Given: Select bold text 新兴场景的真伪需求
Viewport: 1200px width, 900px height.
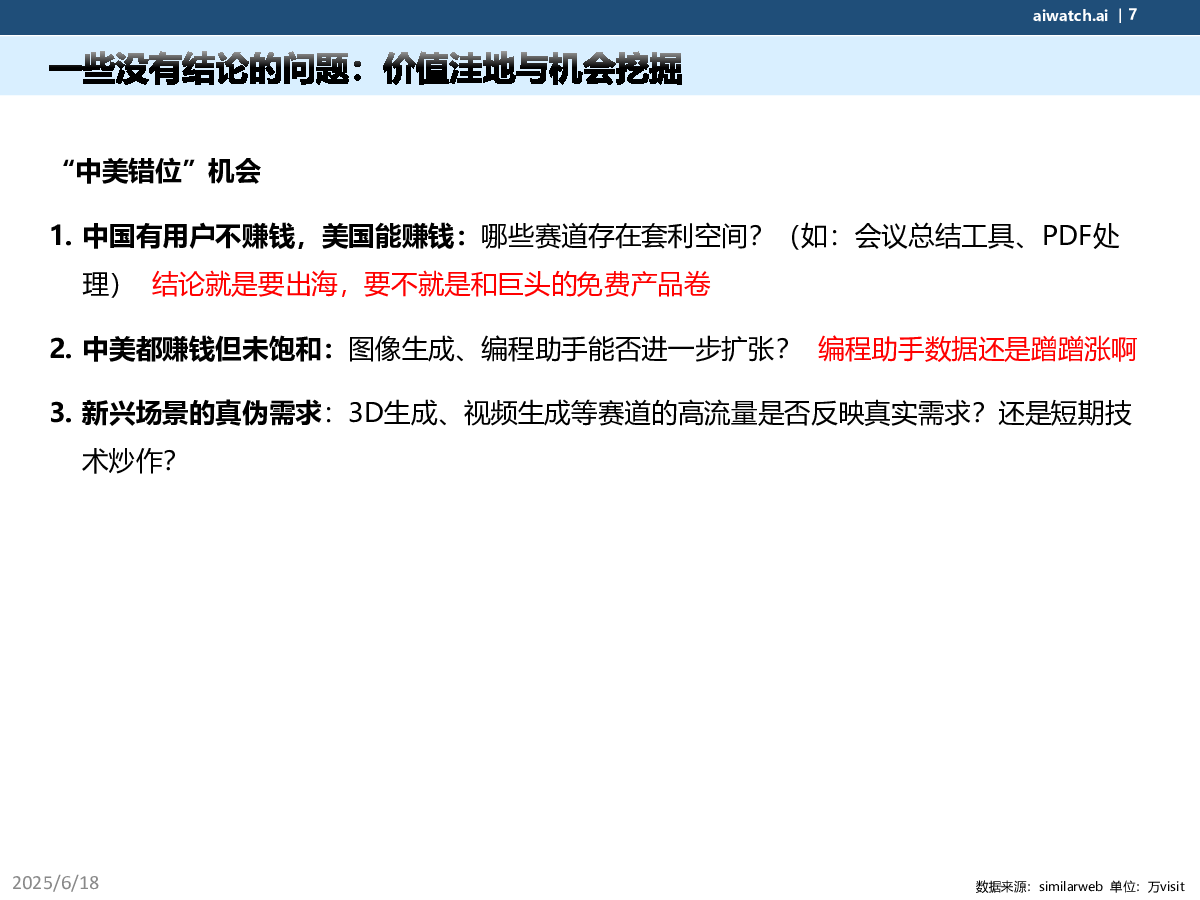Looking at the screenshot, I should (201, 413).
